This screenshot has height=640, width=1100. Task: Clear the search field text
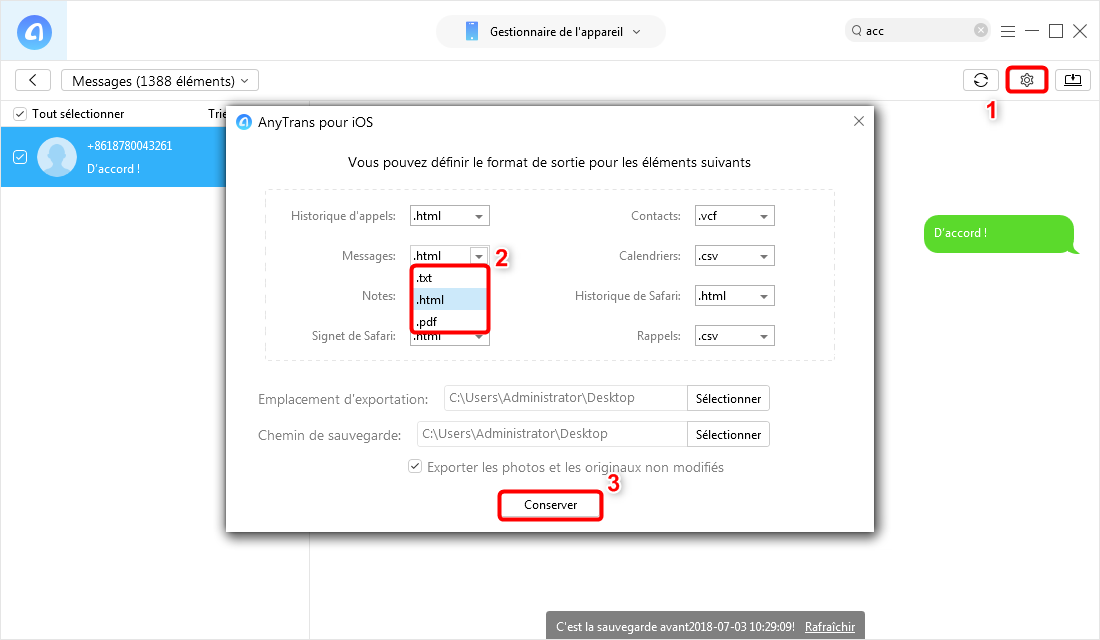tap(981, 30)
